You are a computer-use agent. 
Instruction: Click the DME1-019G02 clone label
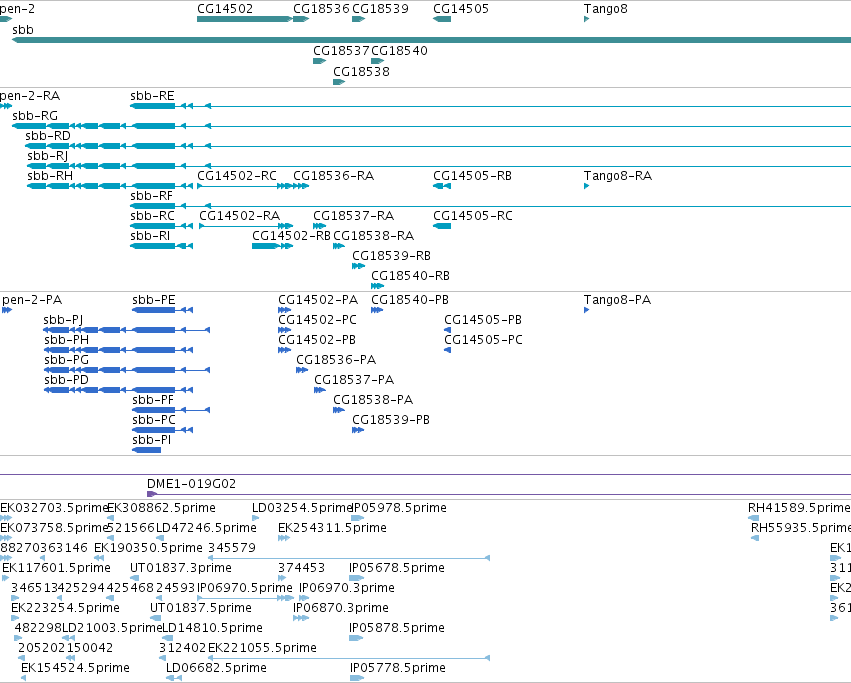(191, 484)
